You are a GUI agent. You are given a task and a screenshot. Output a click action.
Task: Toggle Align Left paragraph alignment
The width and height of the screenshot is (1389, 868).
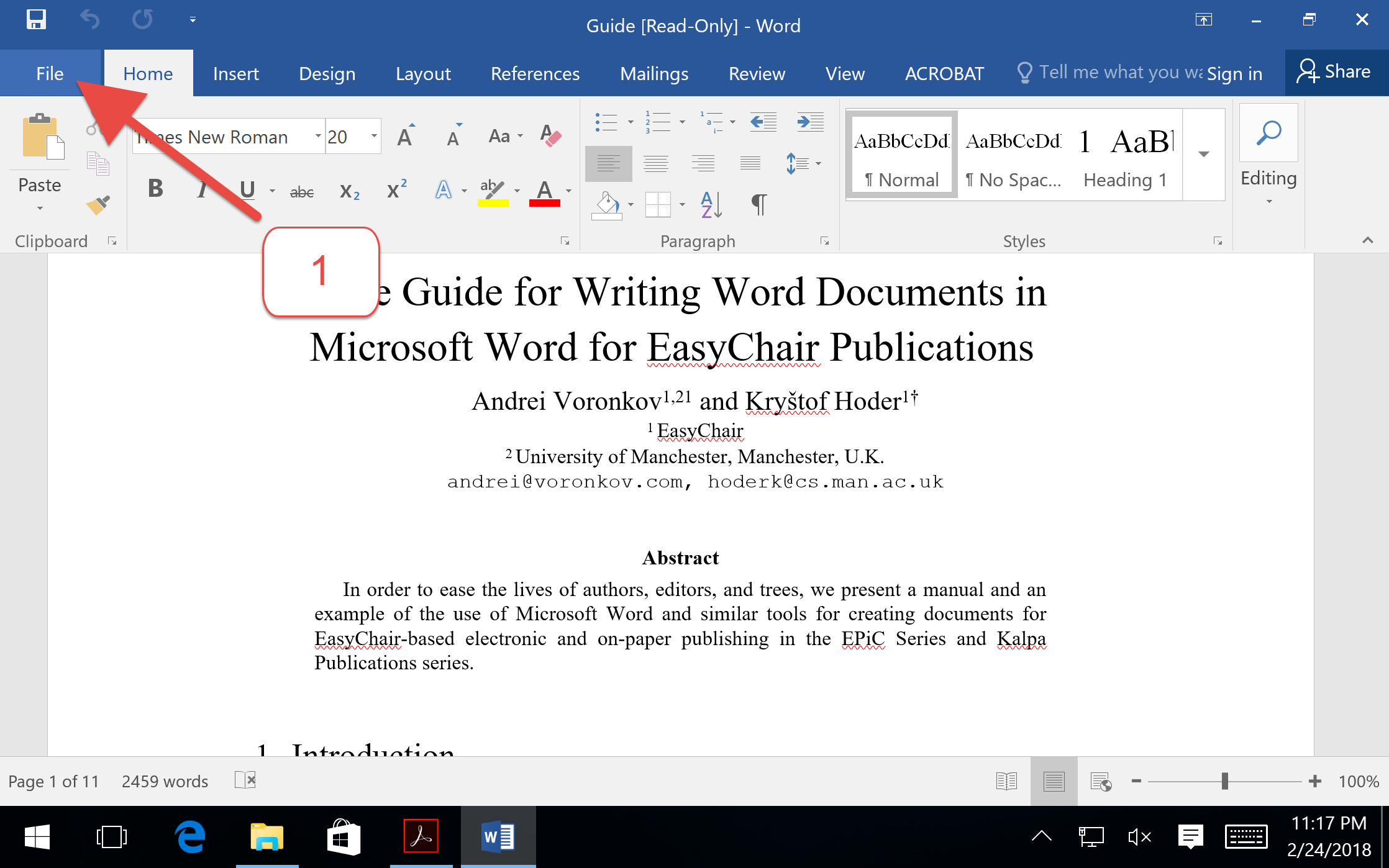pyautogui.click(x=609, y=163)
